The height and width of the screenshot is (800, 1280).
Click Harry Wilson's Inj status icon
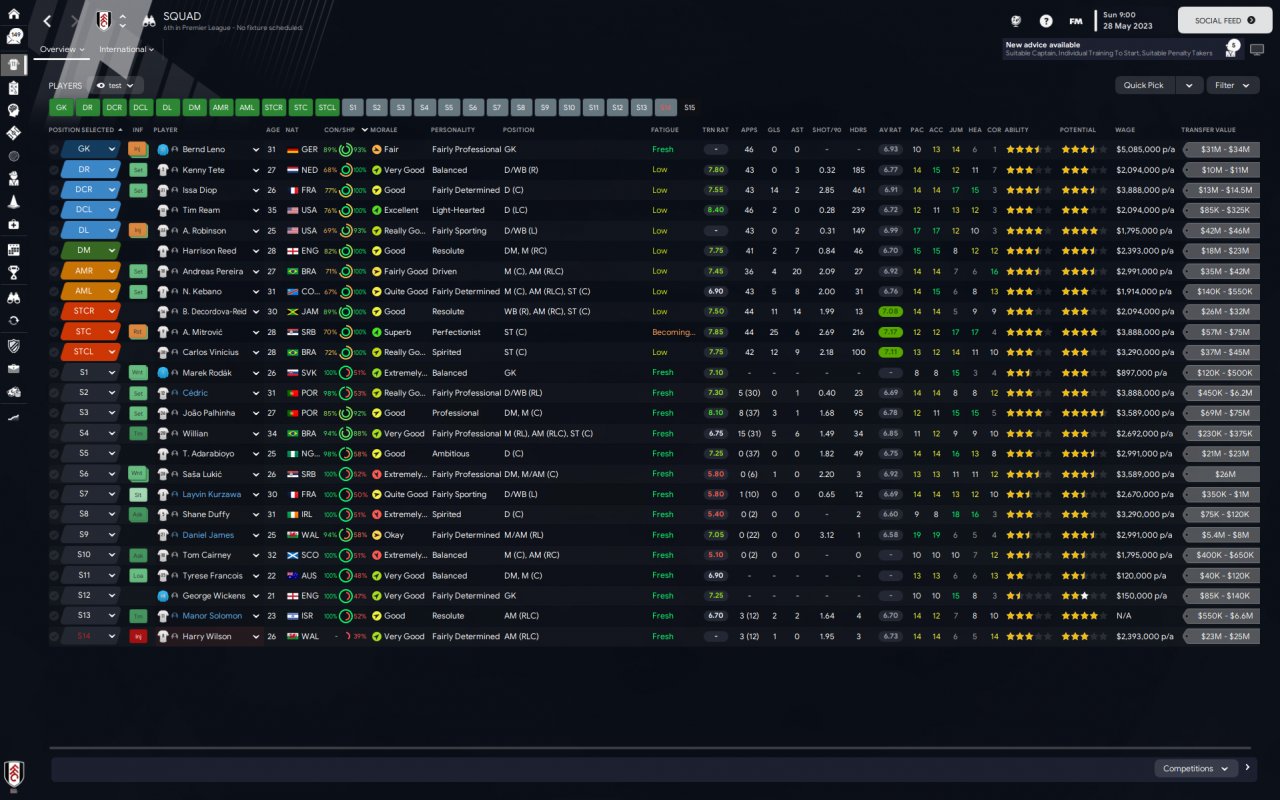(x=138, y=636)
